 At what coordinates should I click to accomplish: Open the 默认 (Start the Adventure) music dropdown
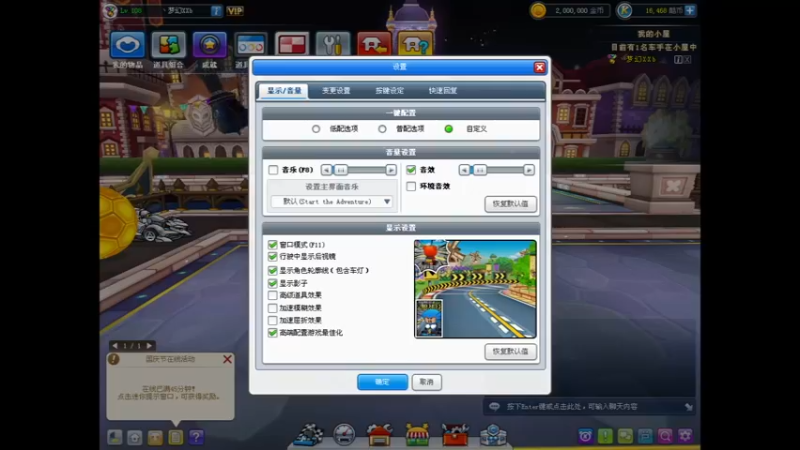[x=332, y=202]
